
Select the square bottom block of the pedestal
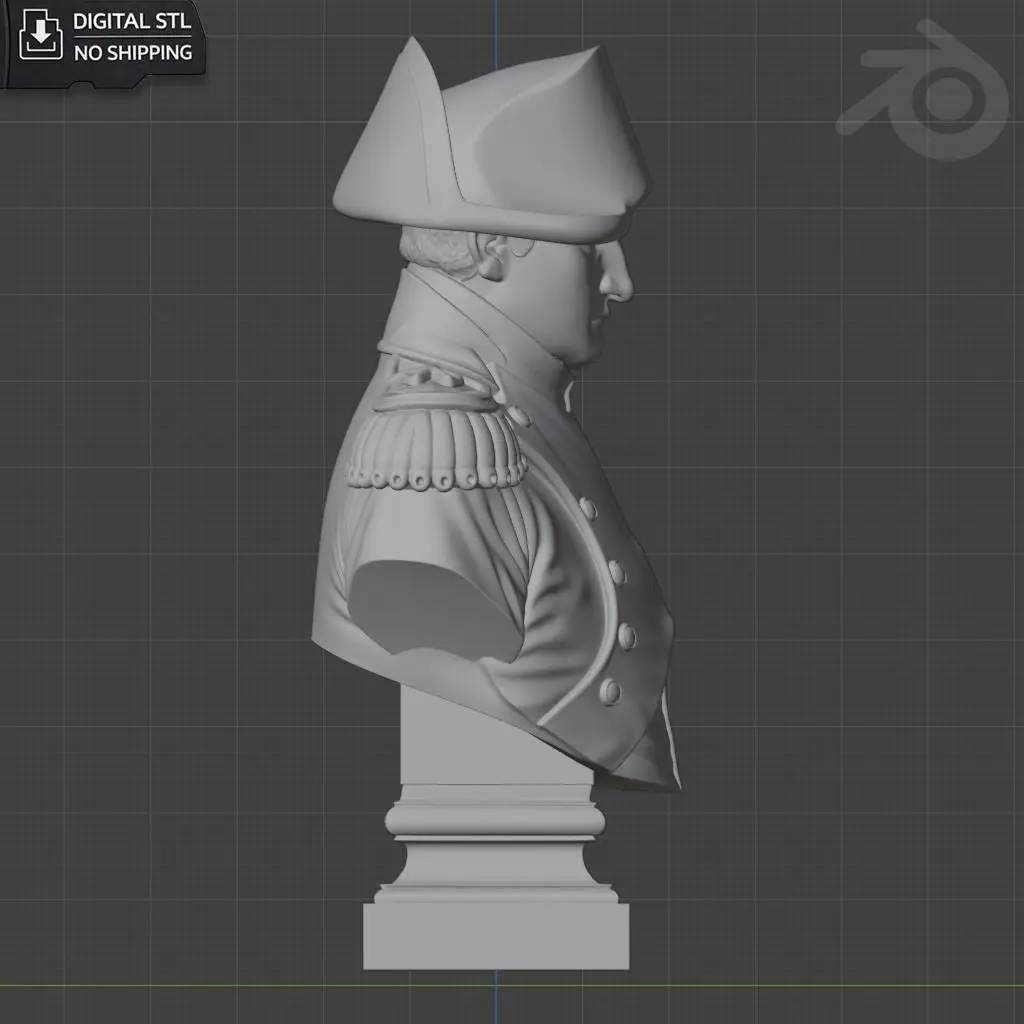point(496,936)
